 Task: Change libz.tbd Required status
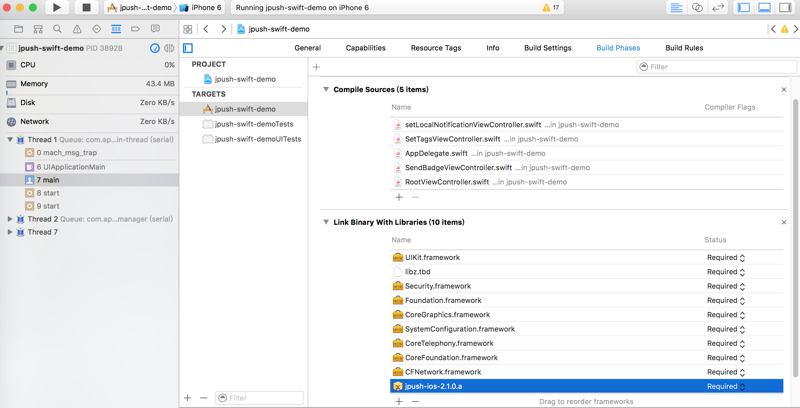click(x=726, y=272)
